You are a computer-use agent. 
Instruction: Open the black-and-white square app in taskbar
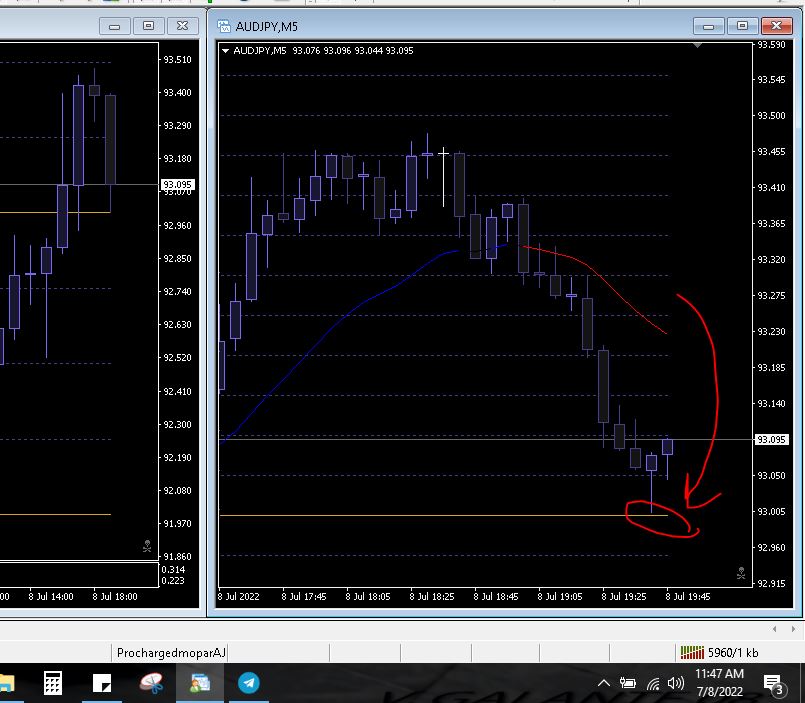pyautogui.click(x=102, y=683)
